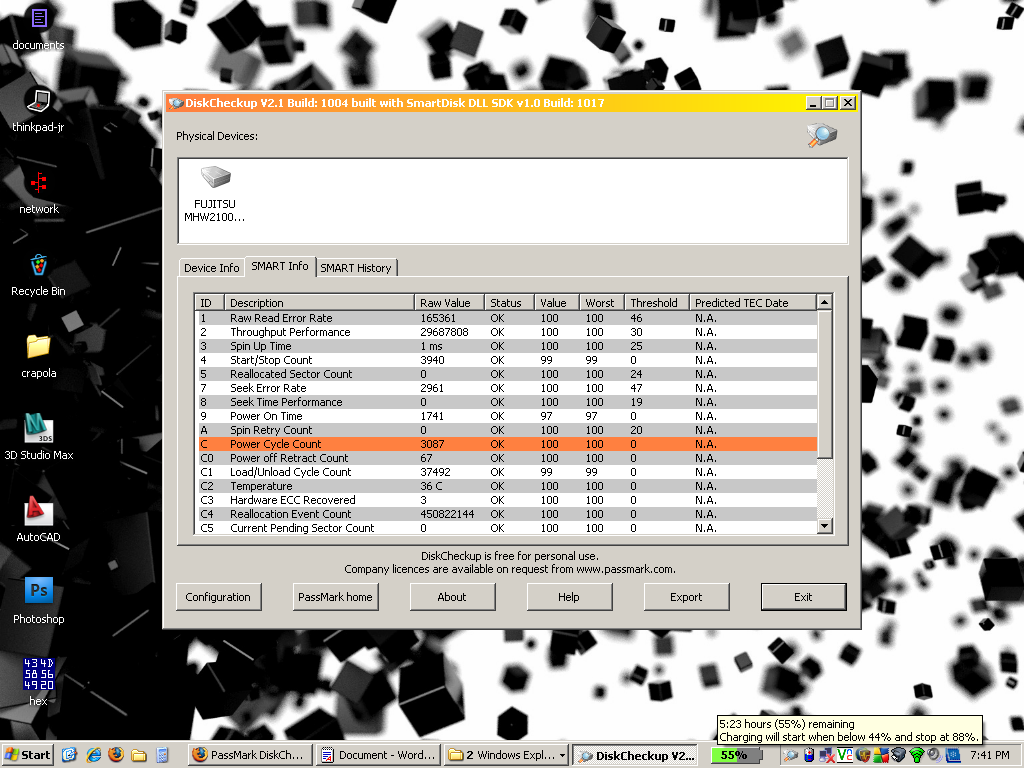Select the Spin Retry Count row

[x=507, y=430]
